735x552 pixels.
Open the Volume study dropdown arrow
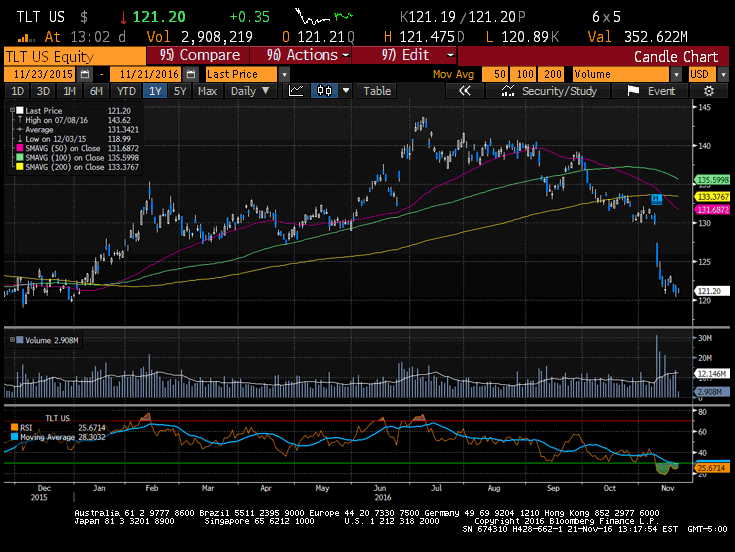[x=676, y=74]
